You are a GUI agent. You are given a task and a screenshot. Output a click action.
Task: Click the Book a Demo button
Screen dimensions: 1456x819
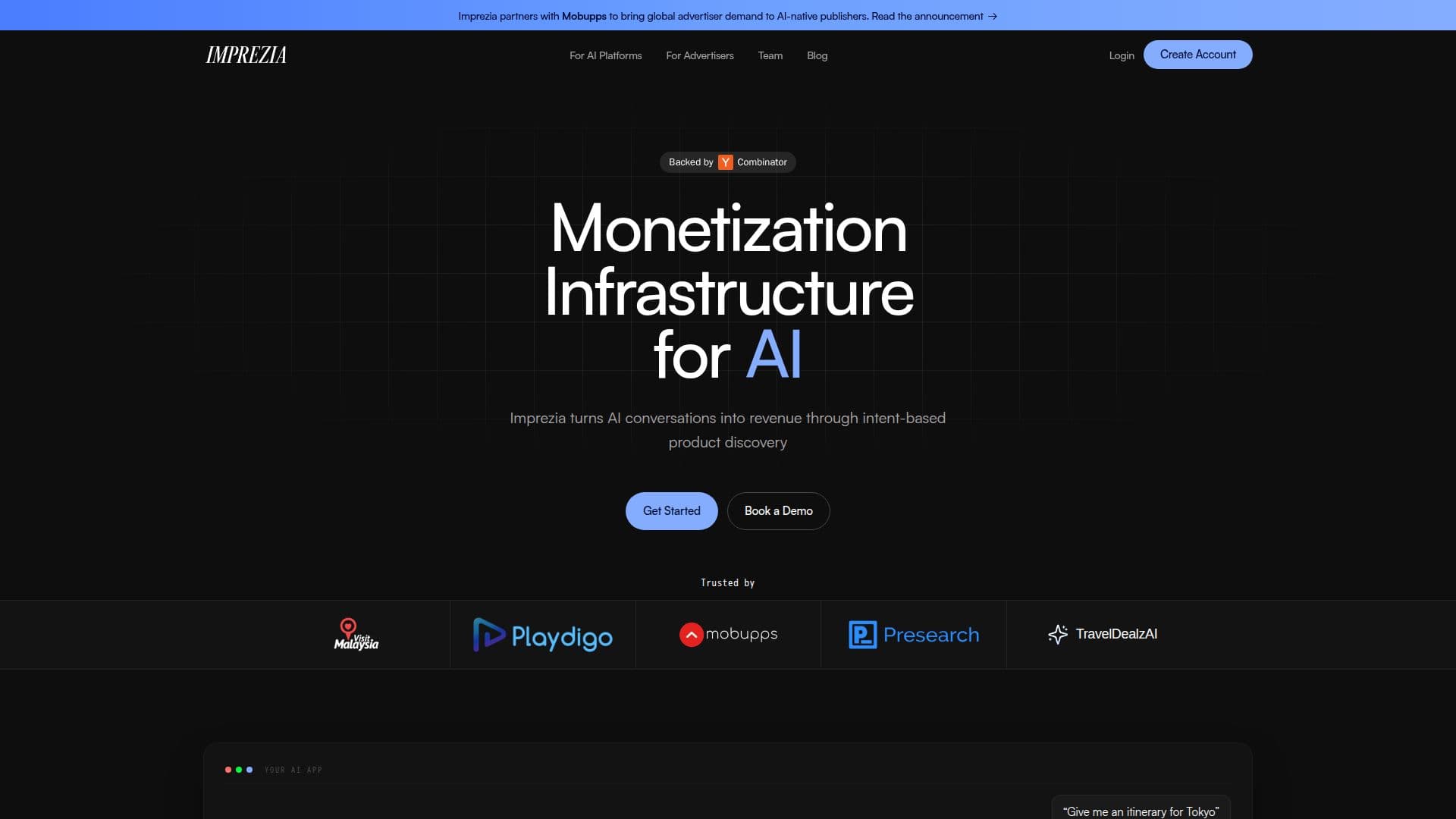(x=778, y=511)
